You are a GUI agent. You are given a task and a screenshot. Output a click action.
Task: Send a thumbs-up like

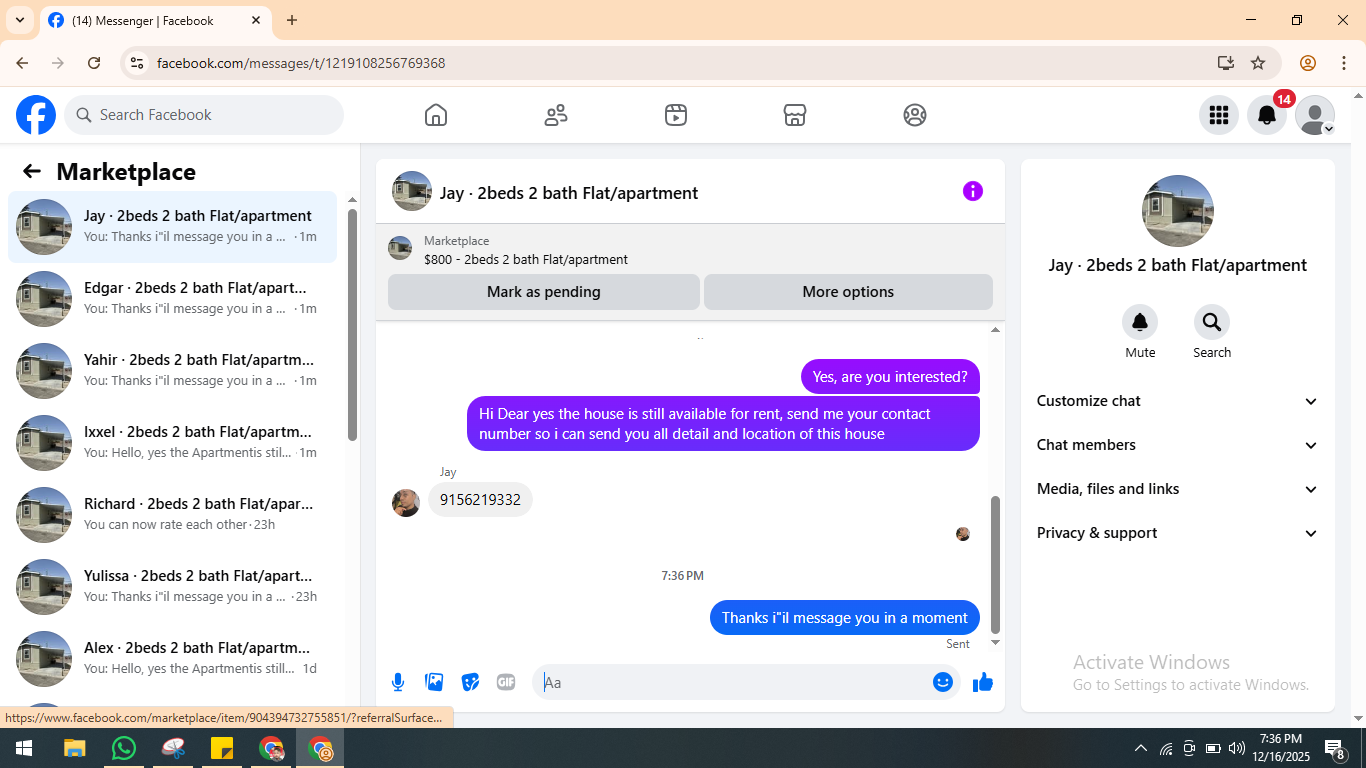983,682
